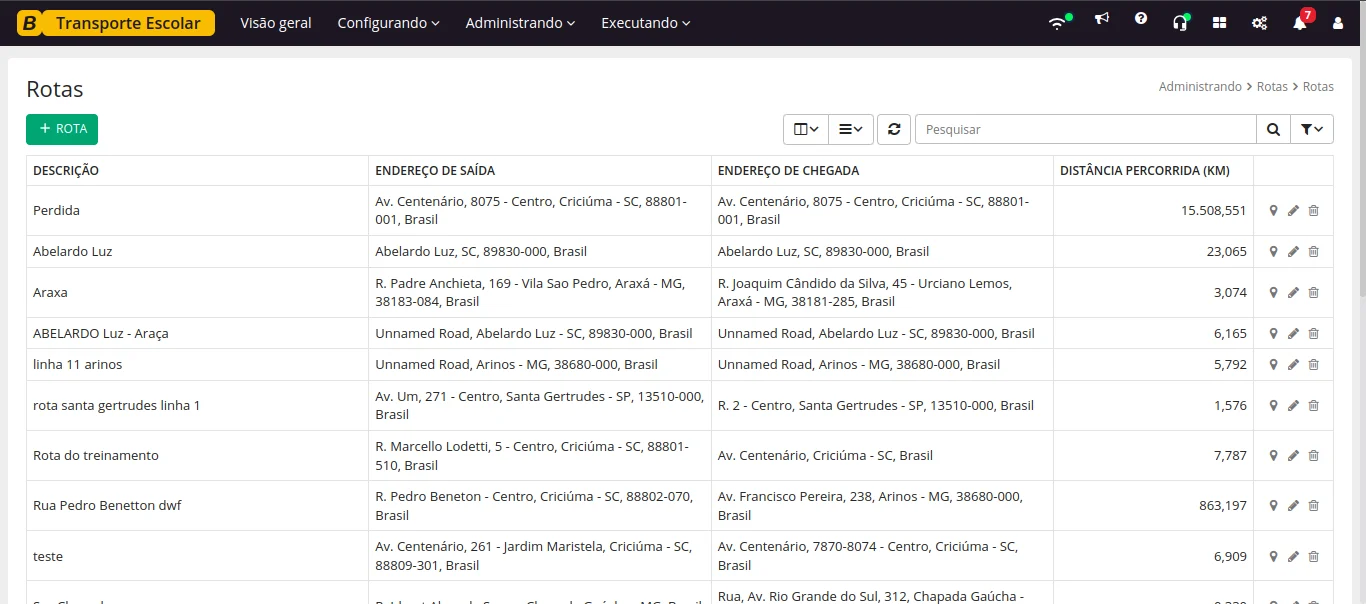Delete the Rua Pedro Benetton dwf route
This screenshot has width=1366, height=604.
[x=1313, y=506]
